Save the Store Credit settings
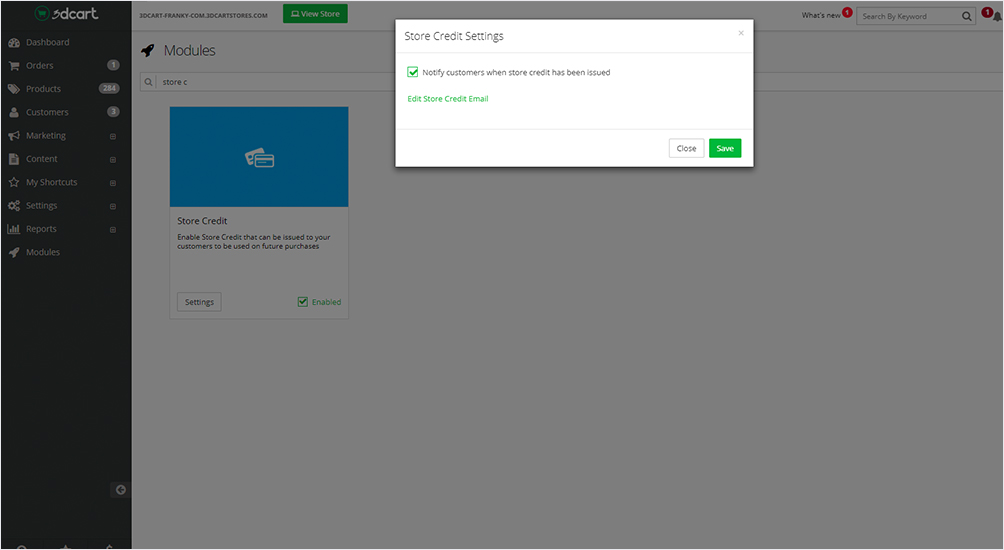 tap(725, 148)
